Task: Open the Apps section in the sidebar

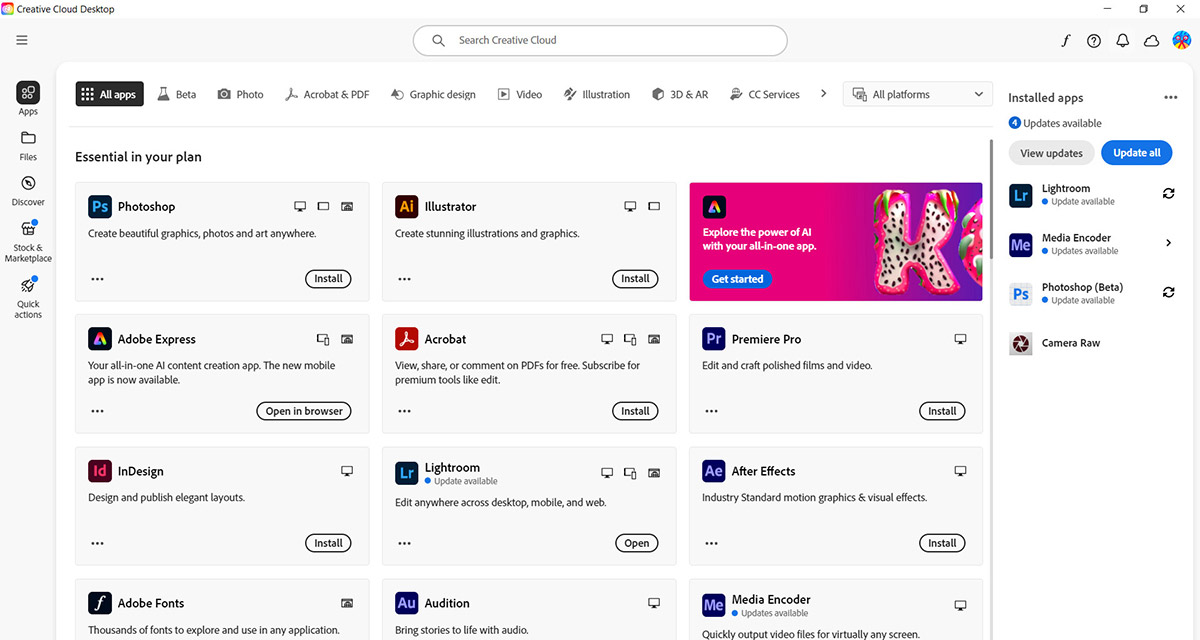Action: click(28, 99)
